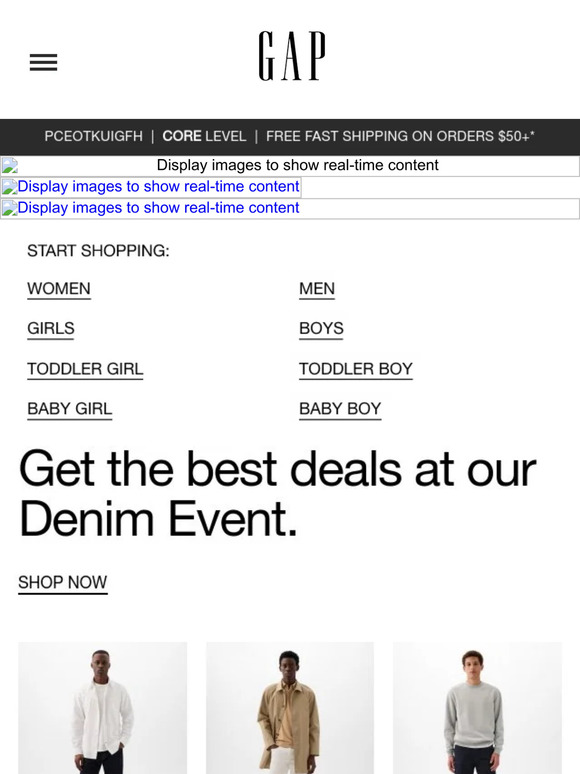The image size is (580, 774).
Task: Open the hamburger menu icon
Action: [43, 62]
